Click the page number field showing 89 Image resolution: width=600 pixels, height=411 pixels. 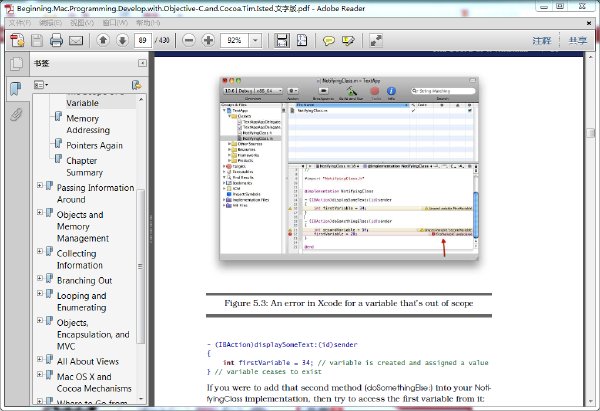pyautogui.click(x=143, y=40)
